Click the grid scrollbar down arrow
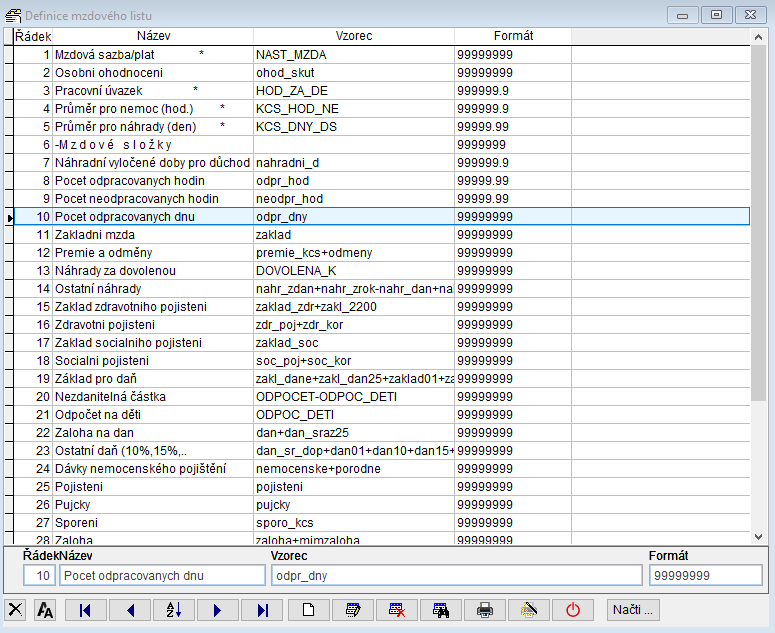 tap(758, 537)
